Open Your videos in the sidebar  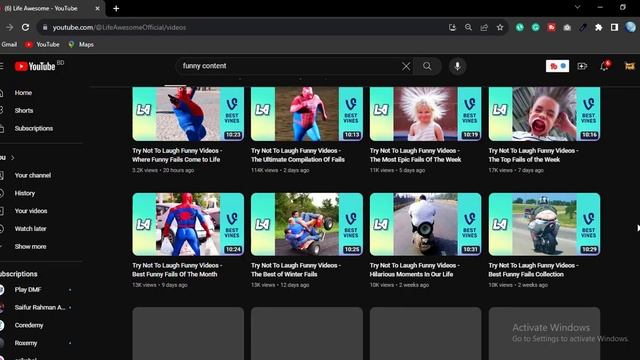pos(31,211)
